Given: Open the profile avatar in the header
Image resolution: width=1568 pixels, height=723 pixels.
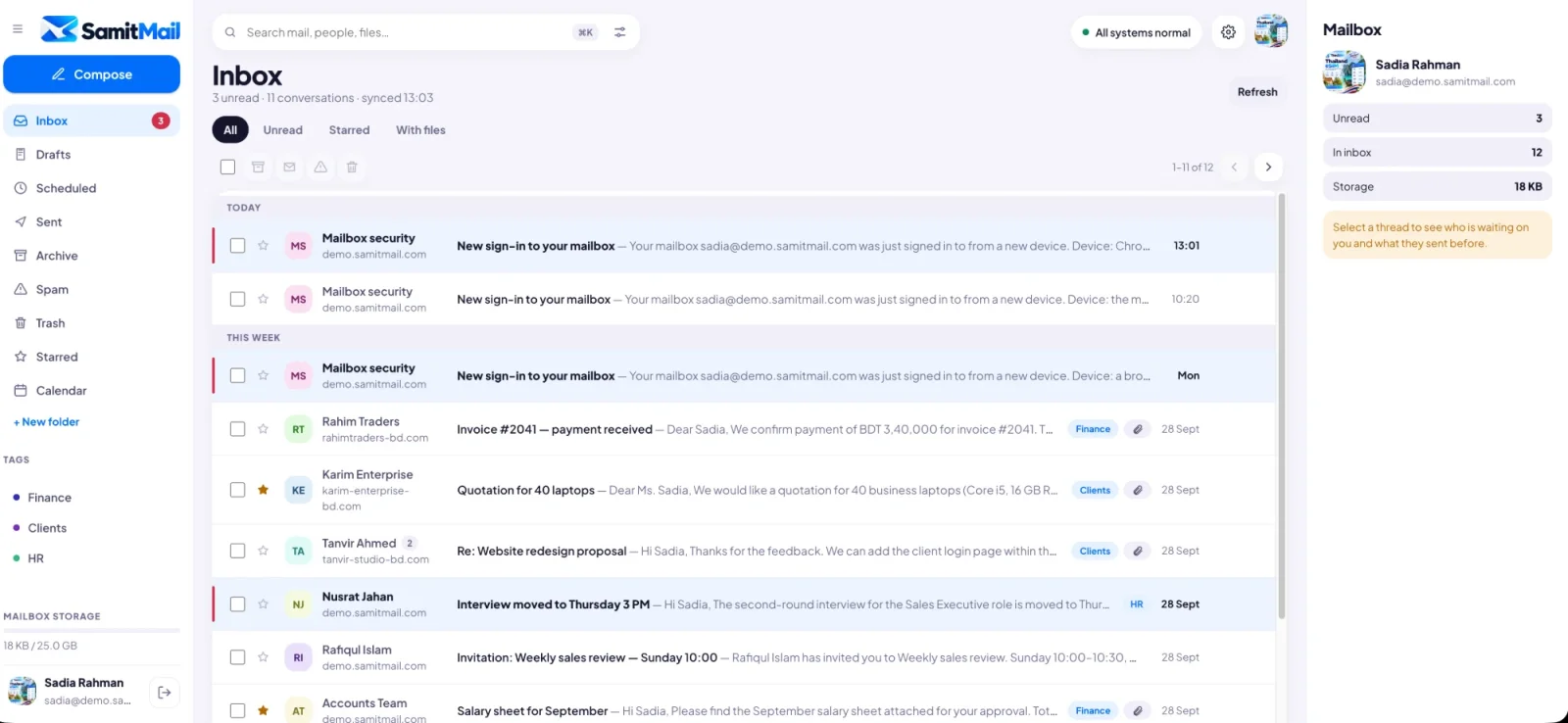Looking at the screenshot, I should [1271, 31].
